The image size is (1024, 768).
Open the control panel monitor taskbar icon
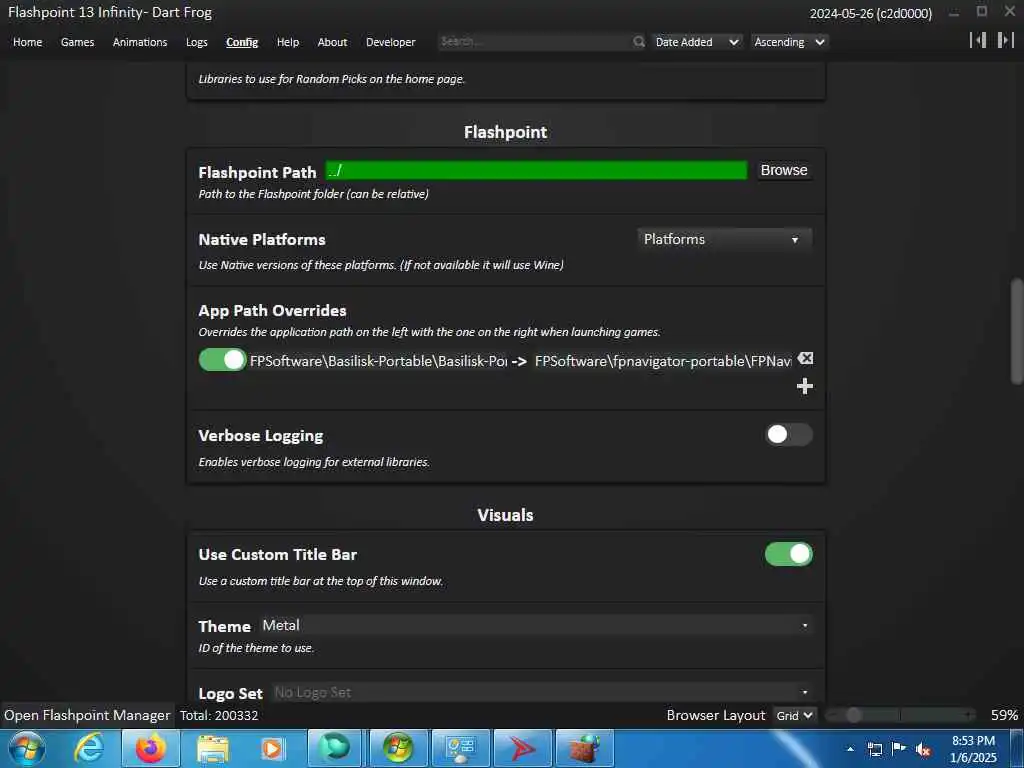[460, 748]
